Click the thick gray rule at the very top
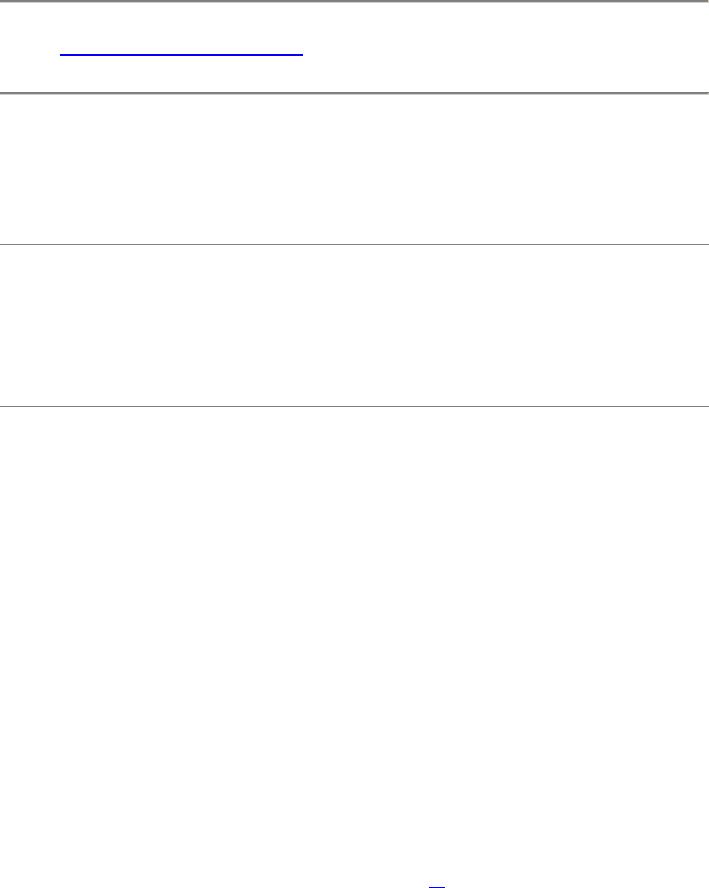Viewport: 709px width, 888px height. (x=354, y=2)
